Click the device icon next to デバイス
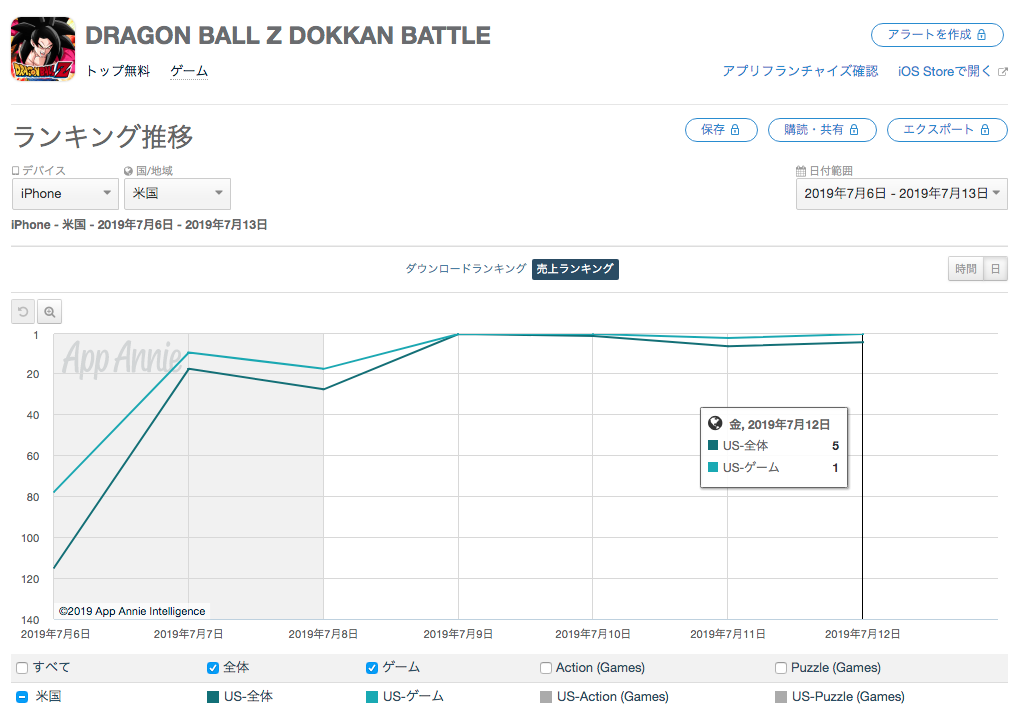Screen dimensions: 1015x713 [16, 170]
